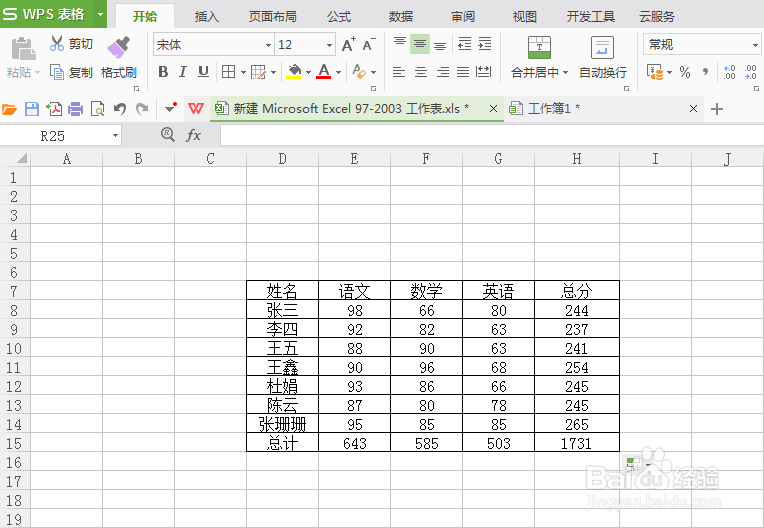Open borders dropdown arrow
Image resolution: width=764 pixels, height=528 pixels.
[x=243, y=73]
